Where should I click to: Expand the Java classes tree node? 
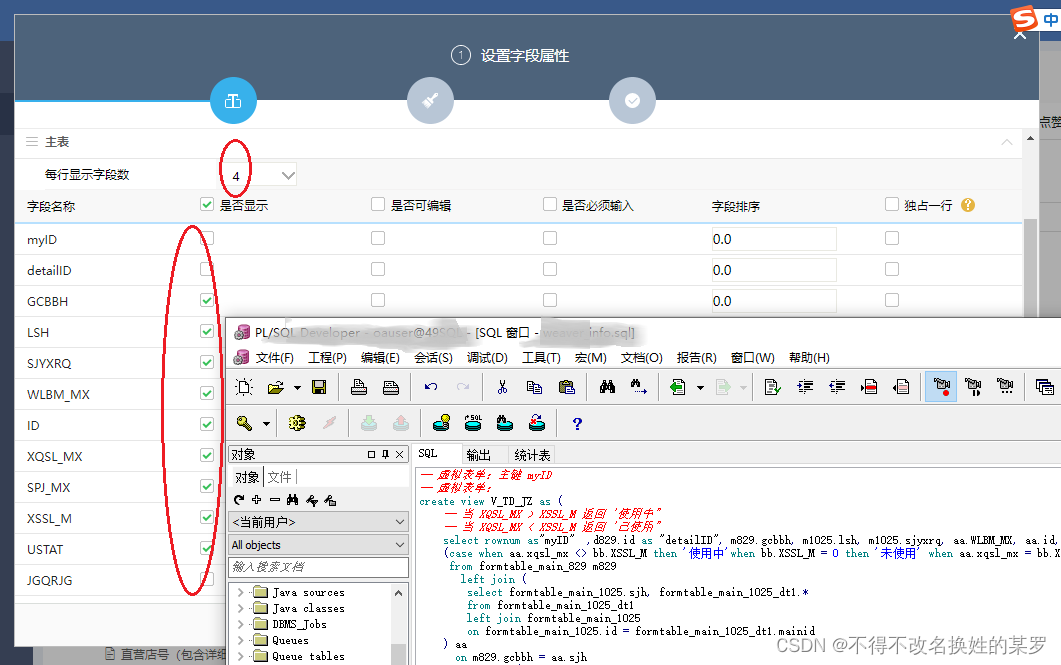coord(240,608)
